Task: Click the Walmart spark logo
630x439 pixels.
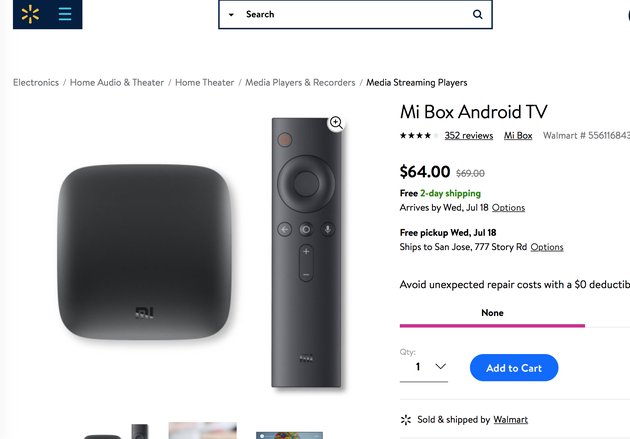Action: coord(28,14)
